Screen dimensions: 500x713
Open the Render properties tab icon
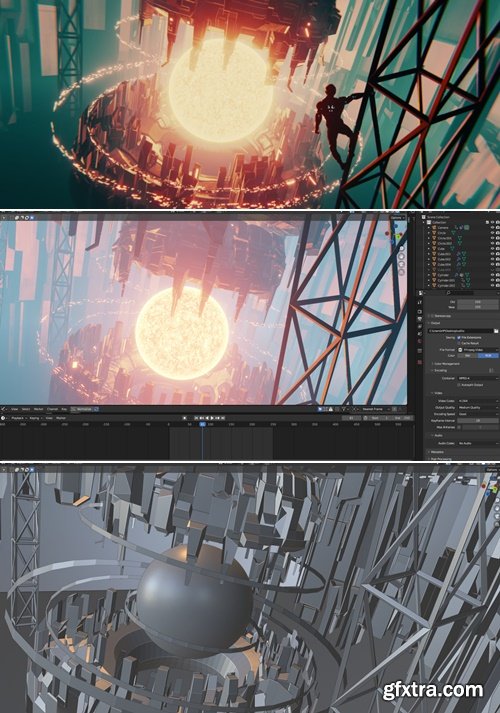420,311
